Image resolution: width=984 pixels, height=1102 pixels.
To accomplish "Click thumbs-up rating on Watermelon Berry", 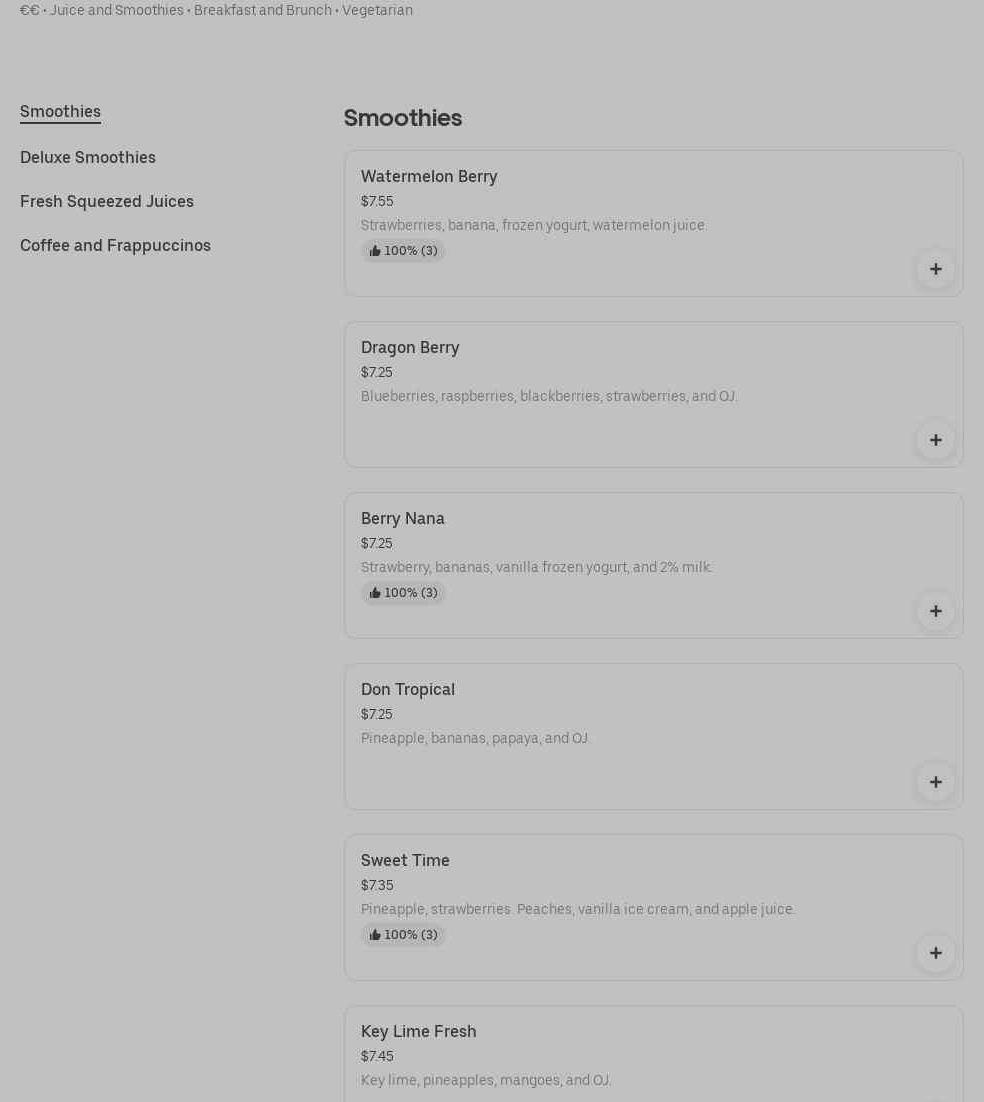I will point(403,251).
